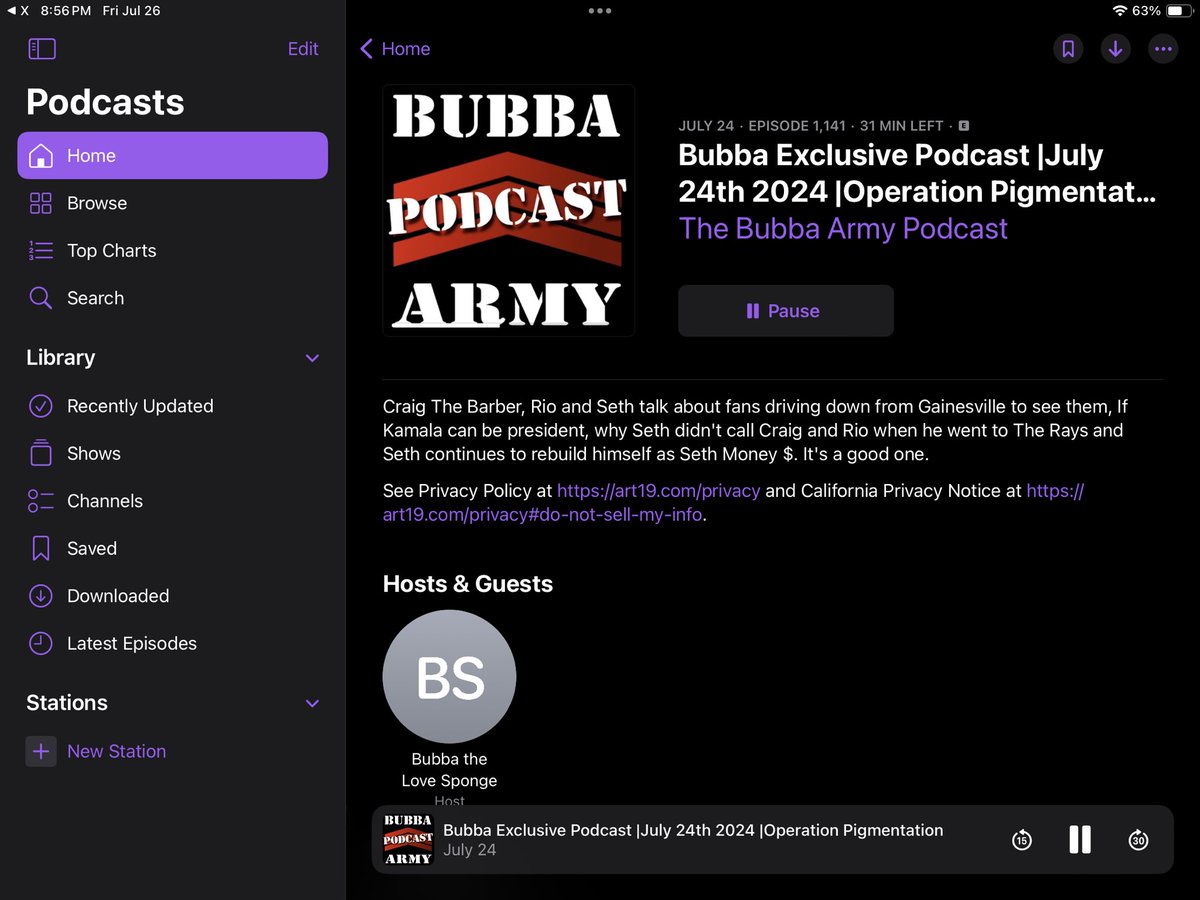Tap Edit in the sidebar header
Image resolution: width=1200 pixels, height=900 pixels.
coord(303,49)
